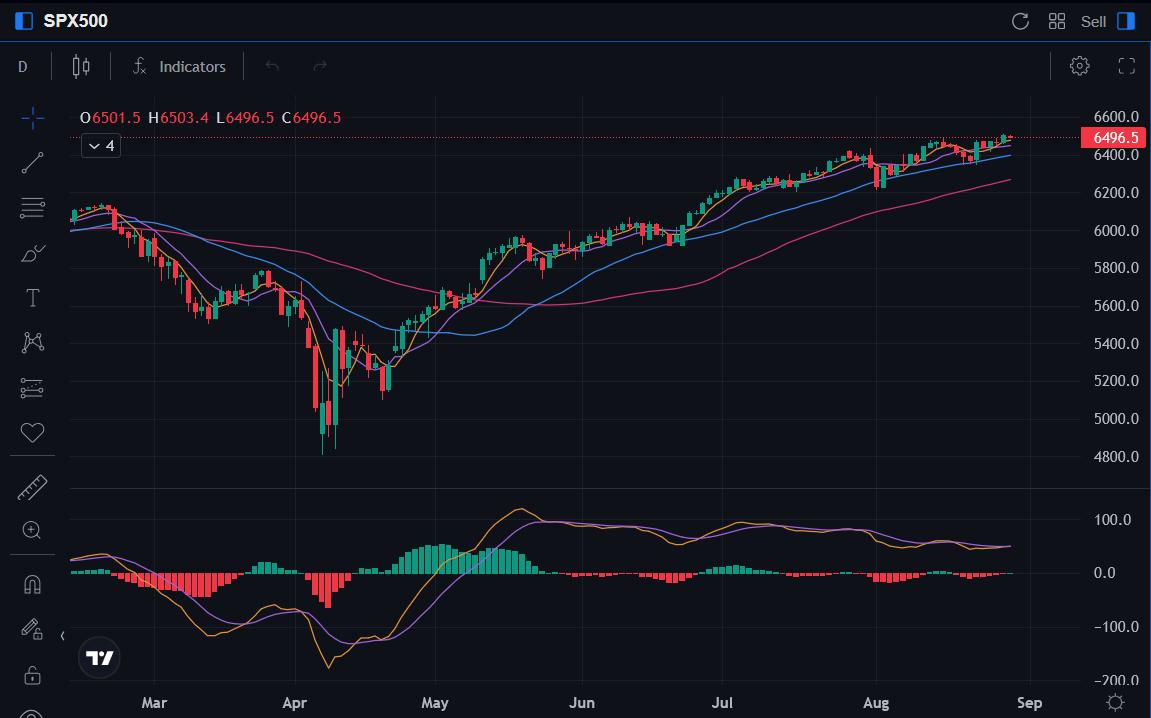This screenshot has height=718, width=1151.
Task: Open the D timeframe dropdown
Action: tap(22, 66)
